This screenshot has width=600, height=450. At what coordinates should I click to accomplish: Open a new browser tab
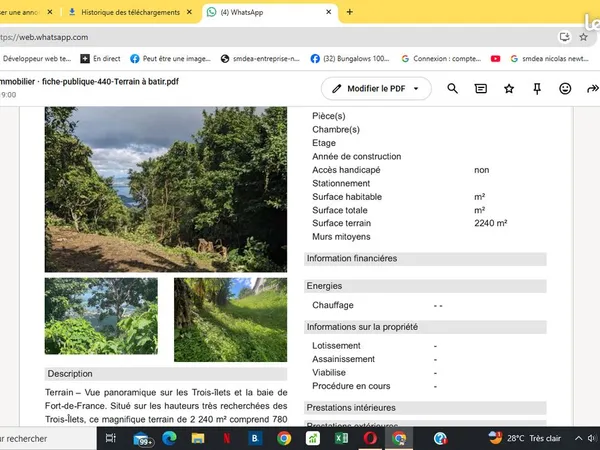(x=349, y=12)
